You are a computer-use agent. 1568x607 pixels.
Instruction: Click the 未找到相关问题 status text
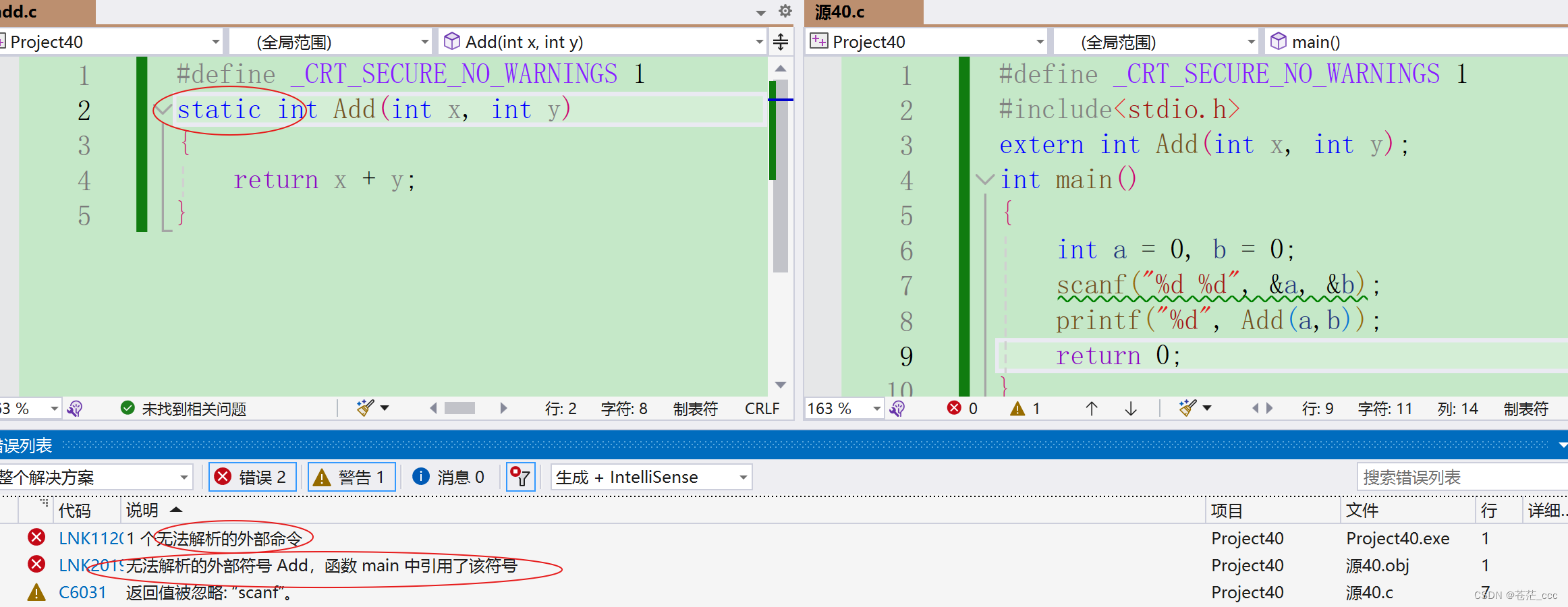point(194,409)
